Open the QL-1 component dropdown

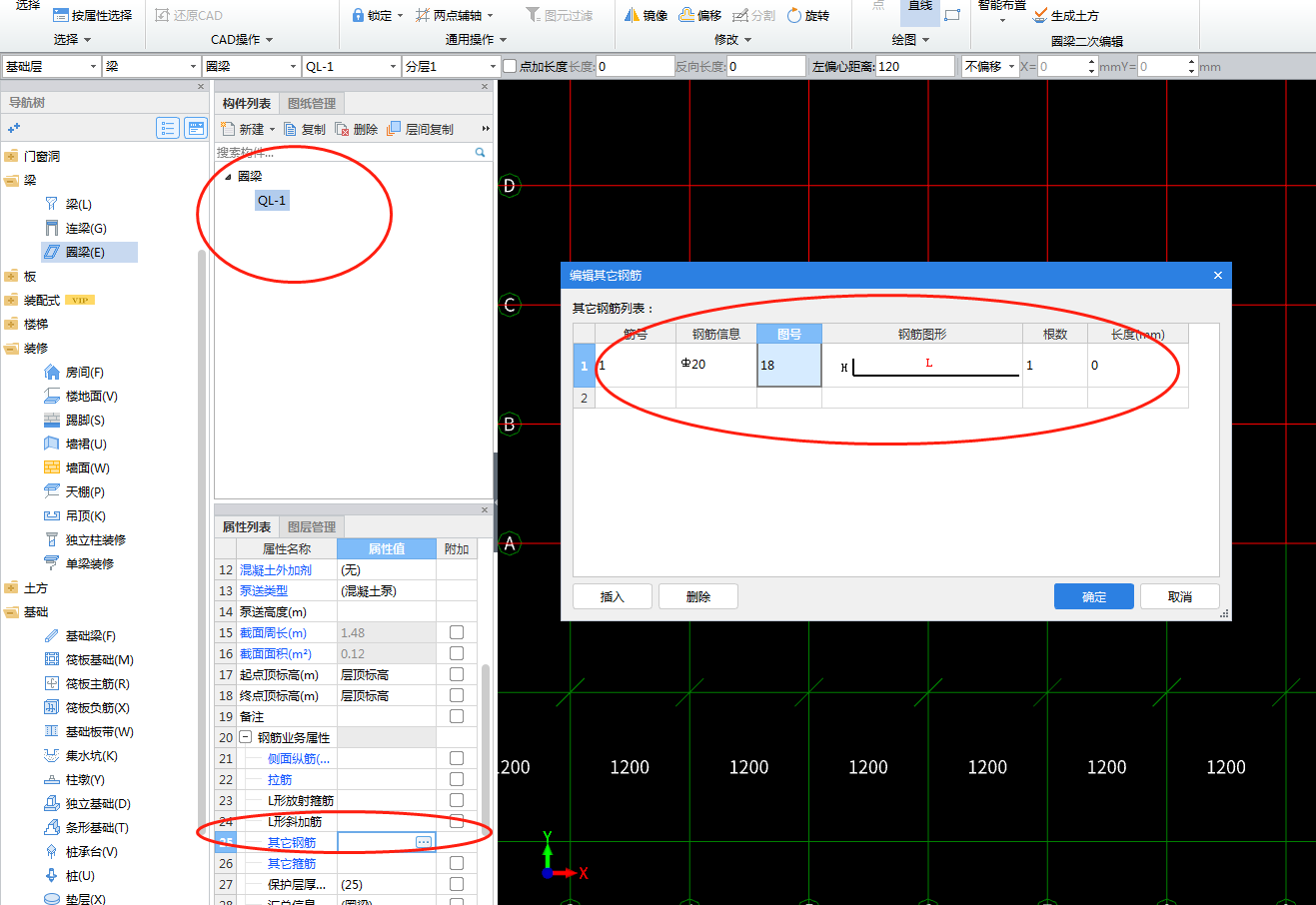coord(351,66)
